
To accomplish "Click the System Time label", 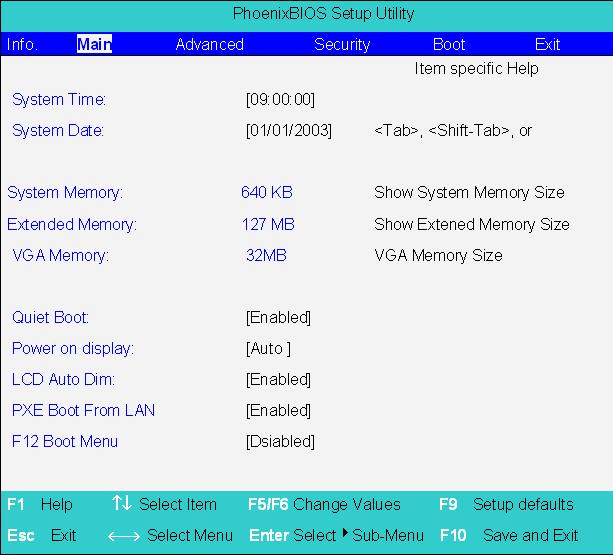I will (59, 99).
